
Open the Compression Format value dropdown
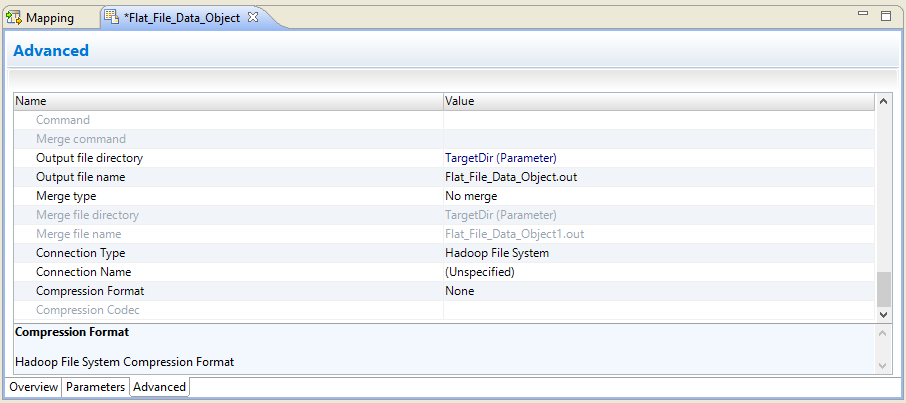tap(658, 291)
